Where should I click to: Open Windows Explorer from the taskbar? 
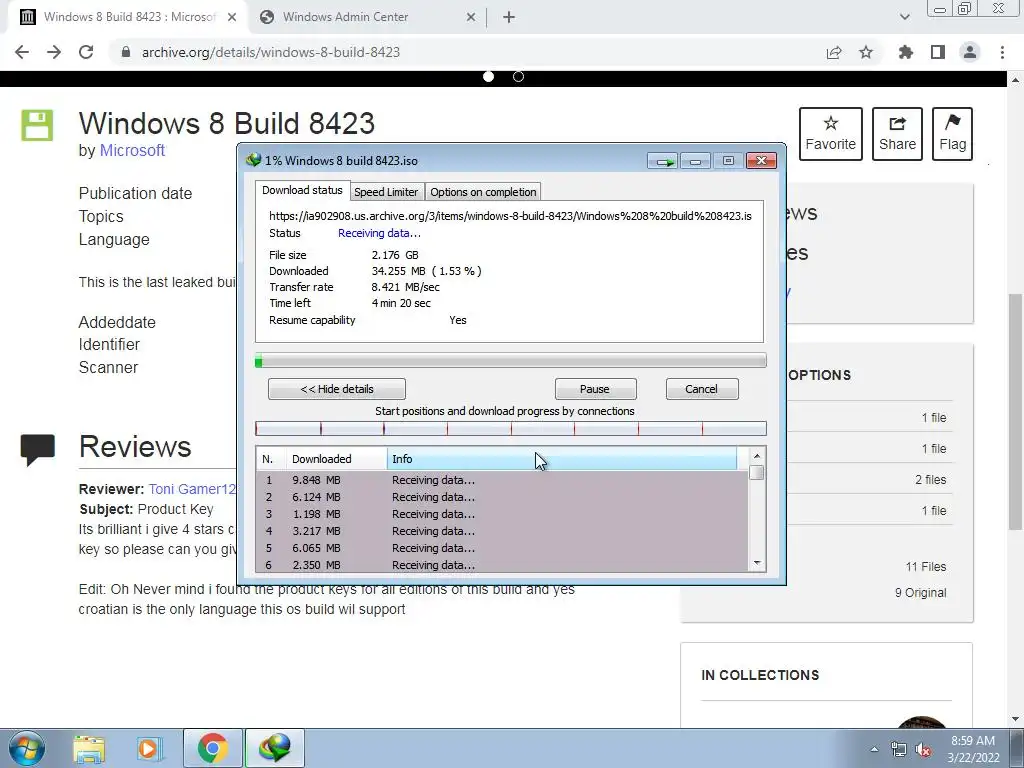89,749
